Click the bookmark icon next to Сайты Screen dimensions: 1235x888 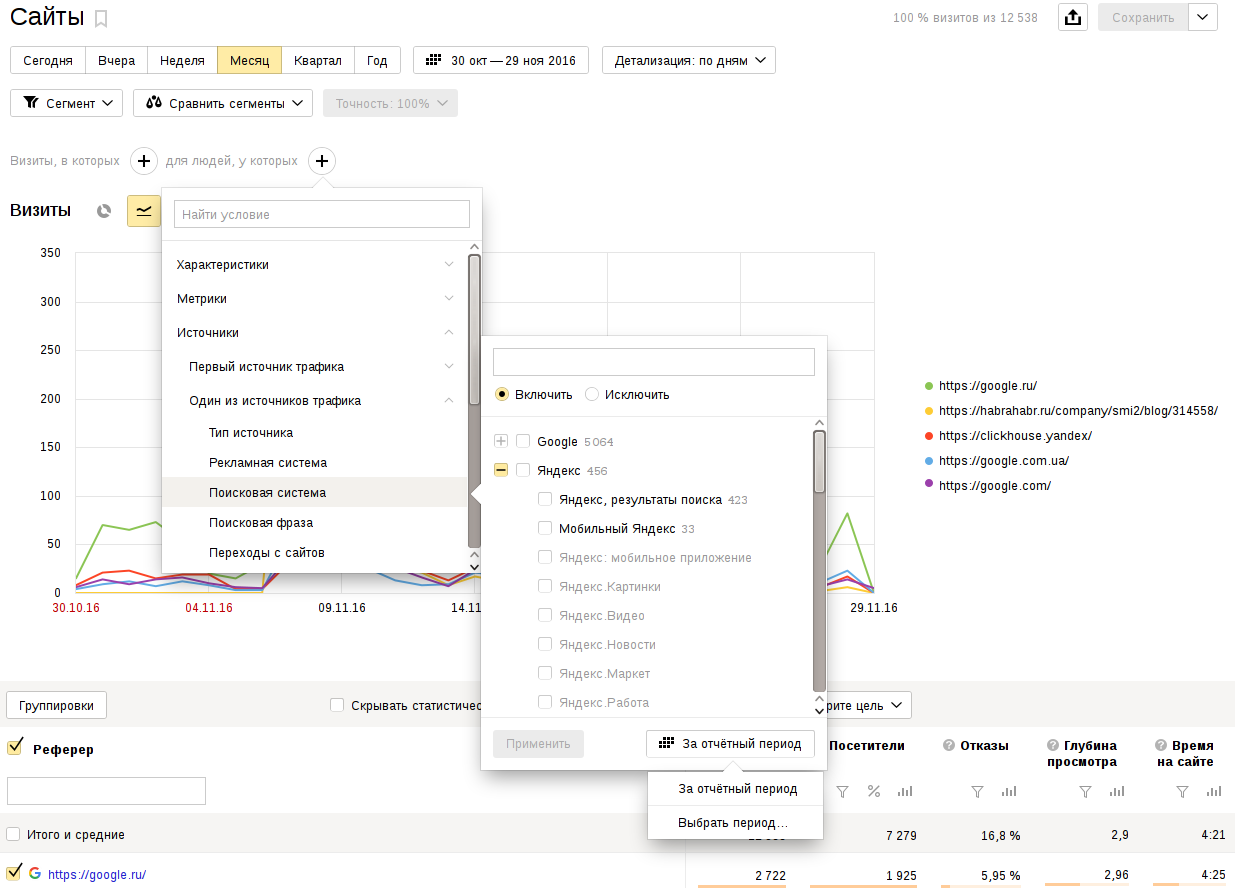(101, 18)
